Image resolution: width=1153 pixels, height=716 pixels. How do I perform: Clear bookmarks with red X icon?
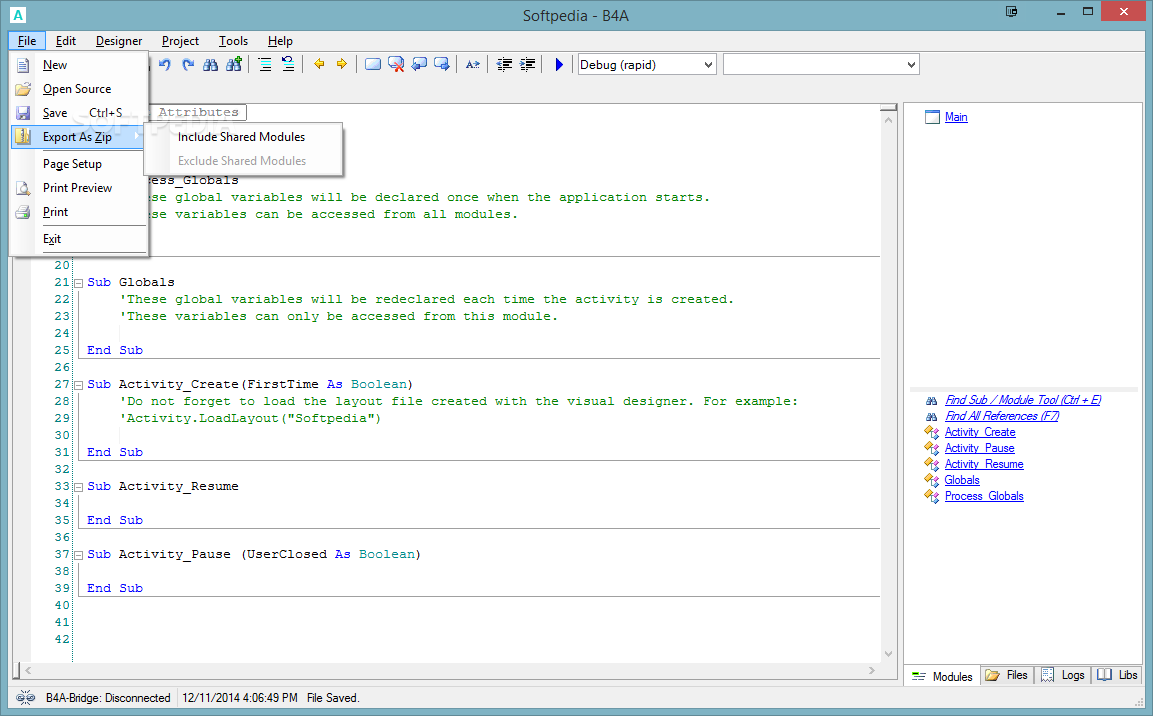pos(396,65)
